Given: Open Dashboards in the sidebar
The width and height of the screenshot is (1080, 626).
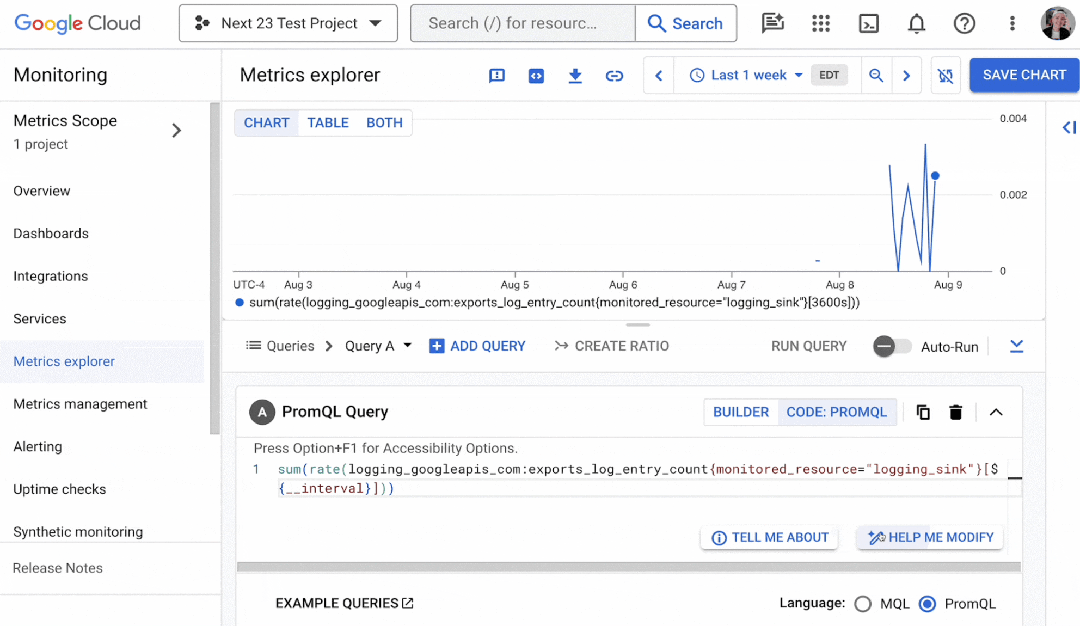Looking at the screenshot, I should (x=51, y=233).
